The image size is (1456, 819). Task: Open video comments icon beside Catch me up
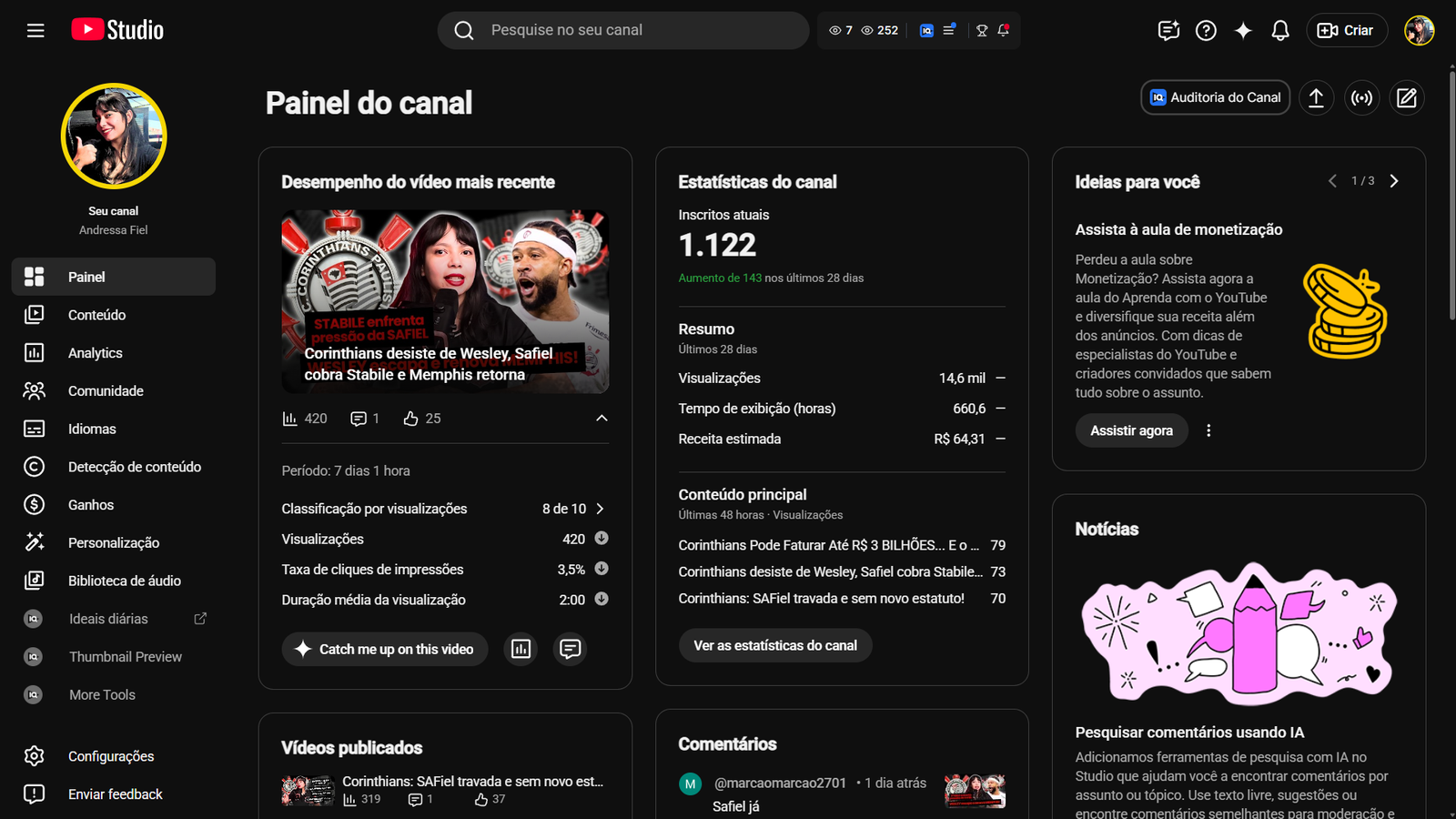tap(570, 649)
